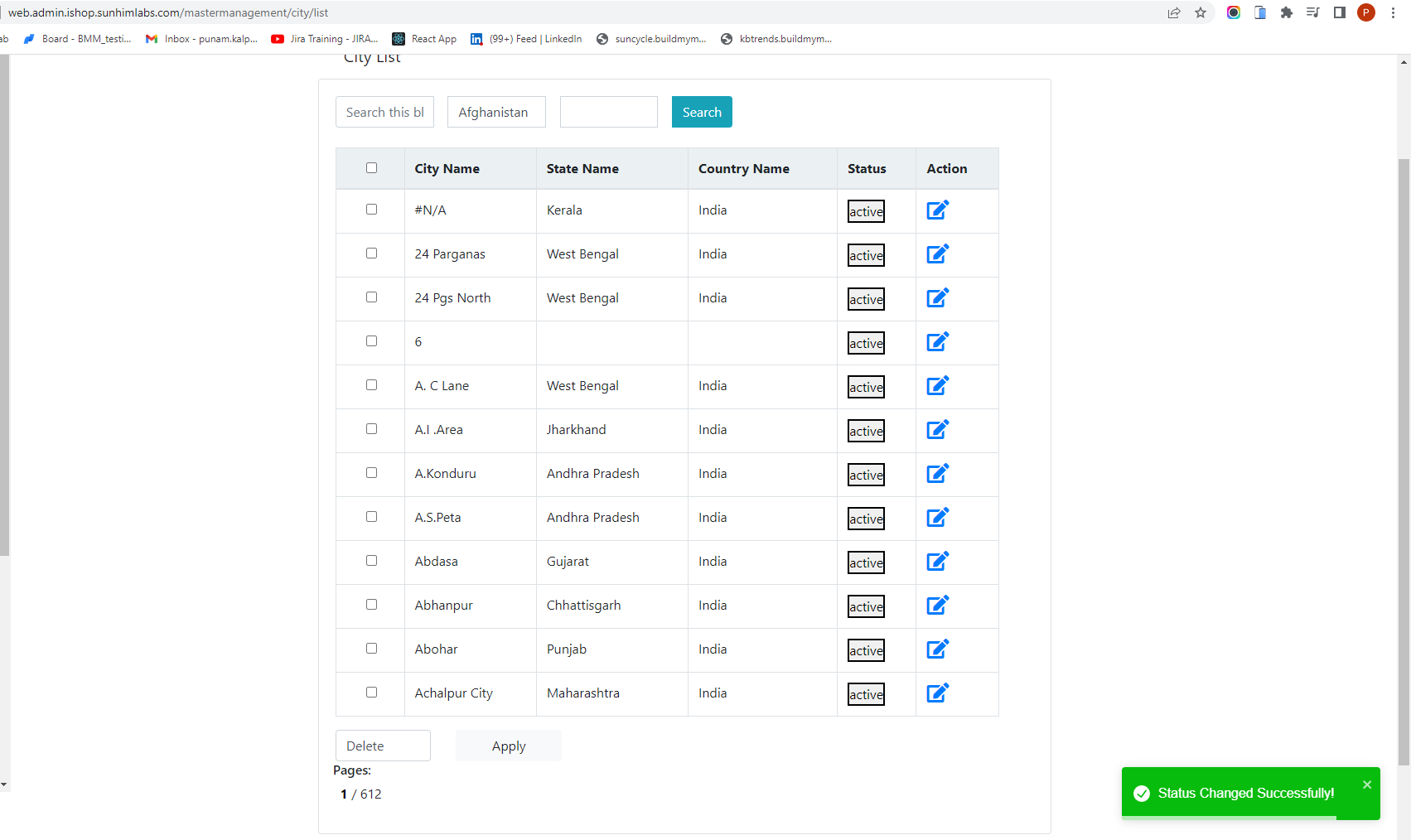
Task: Click the City Name column header
Action: pos(447,169)
